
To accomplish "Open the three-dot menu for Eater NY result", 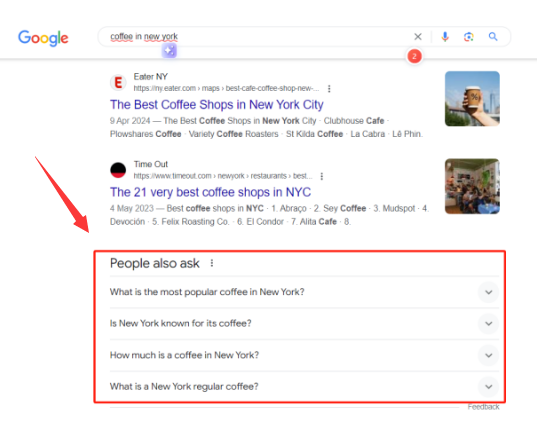I will (329, 89).
